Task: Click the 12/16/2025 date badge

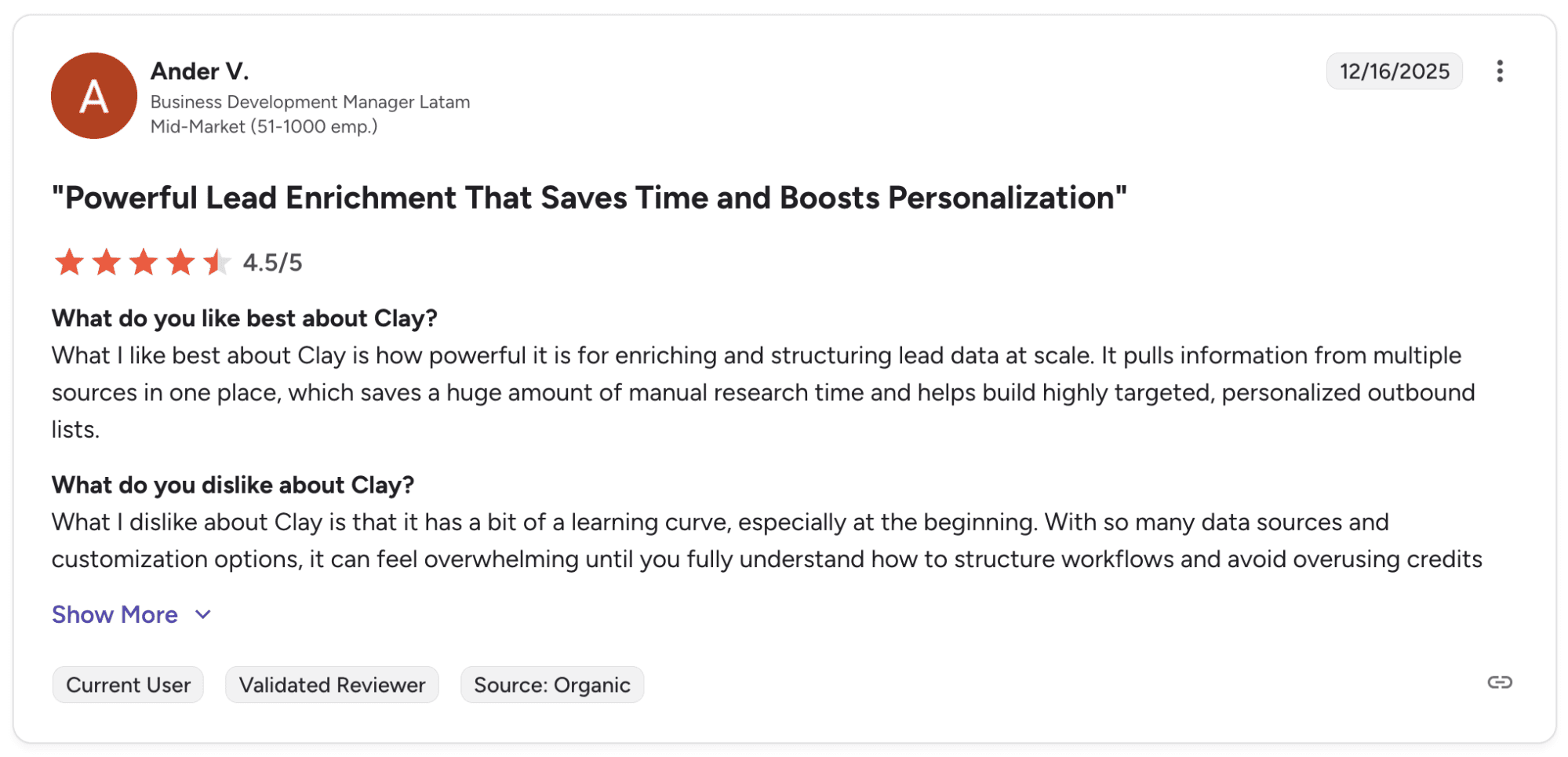Action: [x=1394, y=71]
